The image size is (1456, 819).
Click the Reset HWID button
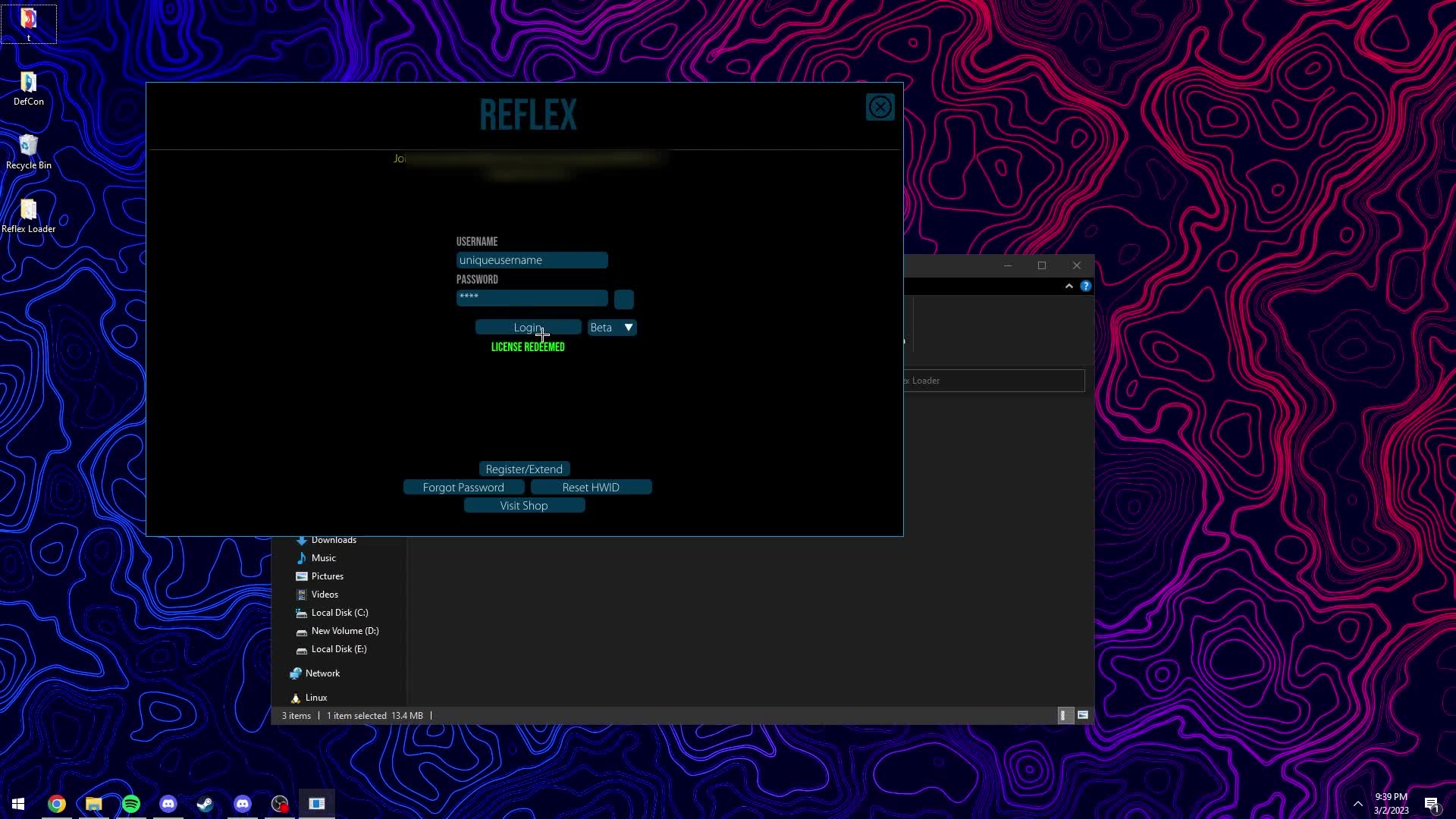[591, 488]
